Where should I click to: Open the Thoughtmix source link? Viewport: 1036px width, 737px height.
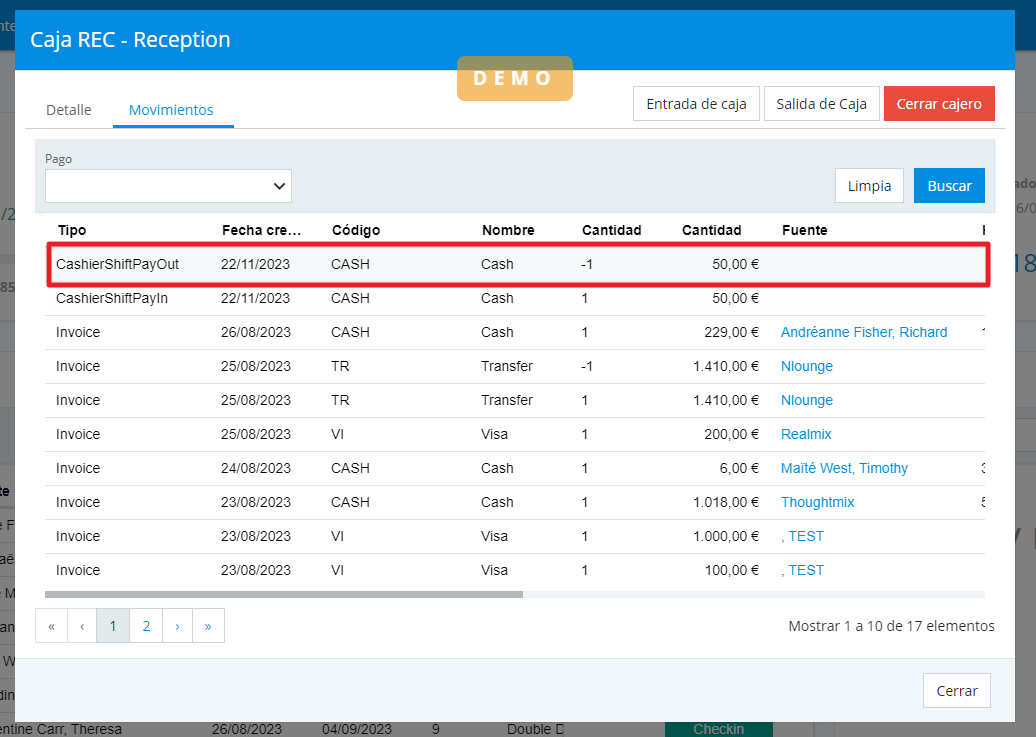click(x=817, y=502)
